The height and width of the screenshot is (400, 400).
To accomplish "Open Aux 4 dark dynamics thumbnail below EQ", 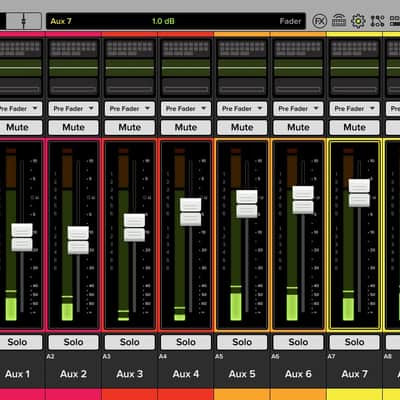I will [186, 87].
